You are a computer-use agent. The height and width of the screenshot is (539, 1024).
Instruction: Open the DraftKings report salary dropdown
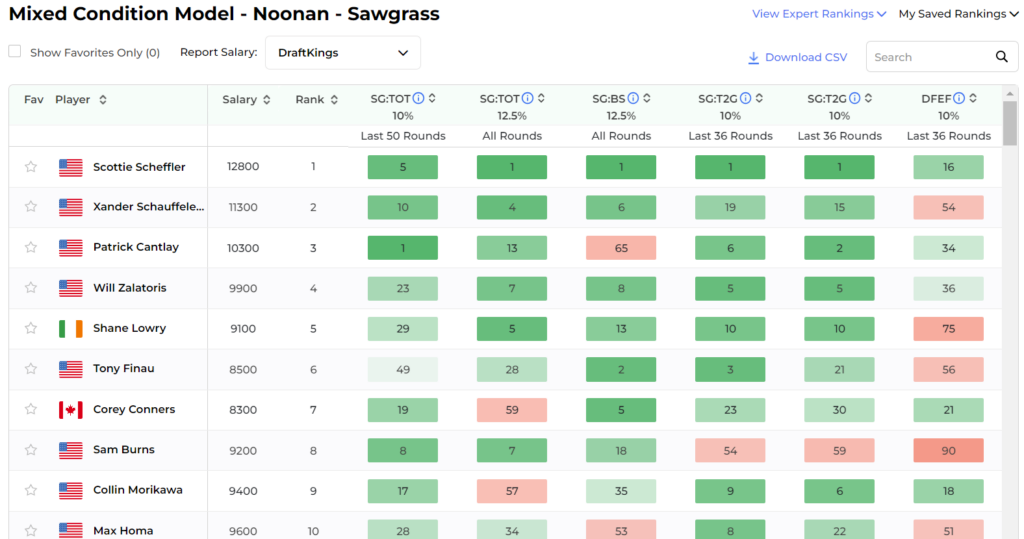[x=343, y=53]
